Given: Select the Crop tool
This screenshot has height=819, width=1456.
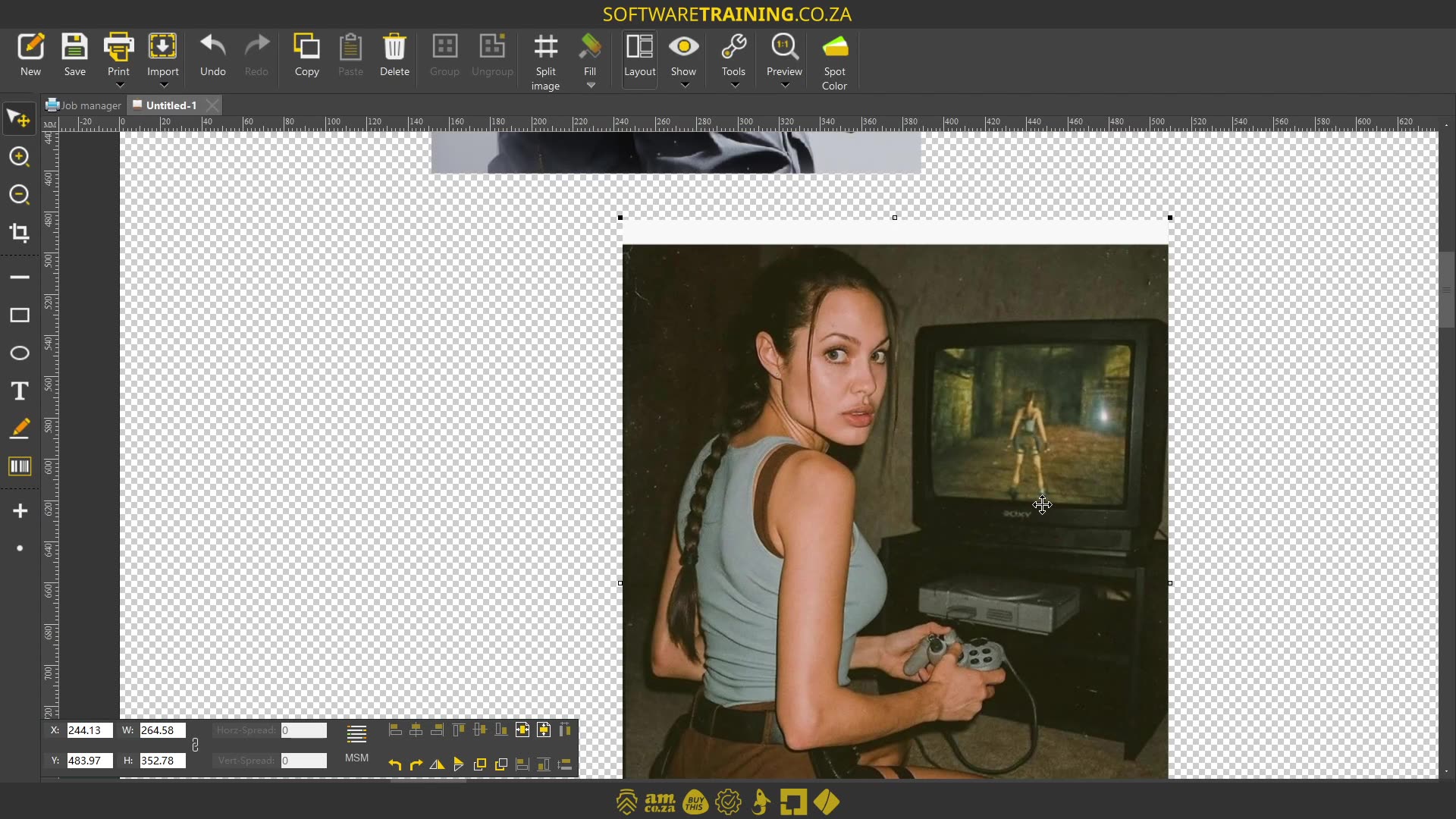Looking at the screenshot, I should click(19, 233).
